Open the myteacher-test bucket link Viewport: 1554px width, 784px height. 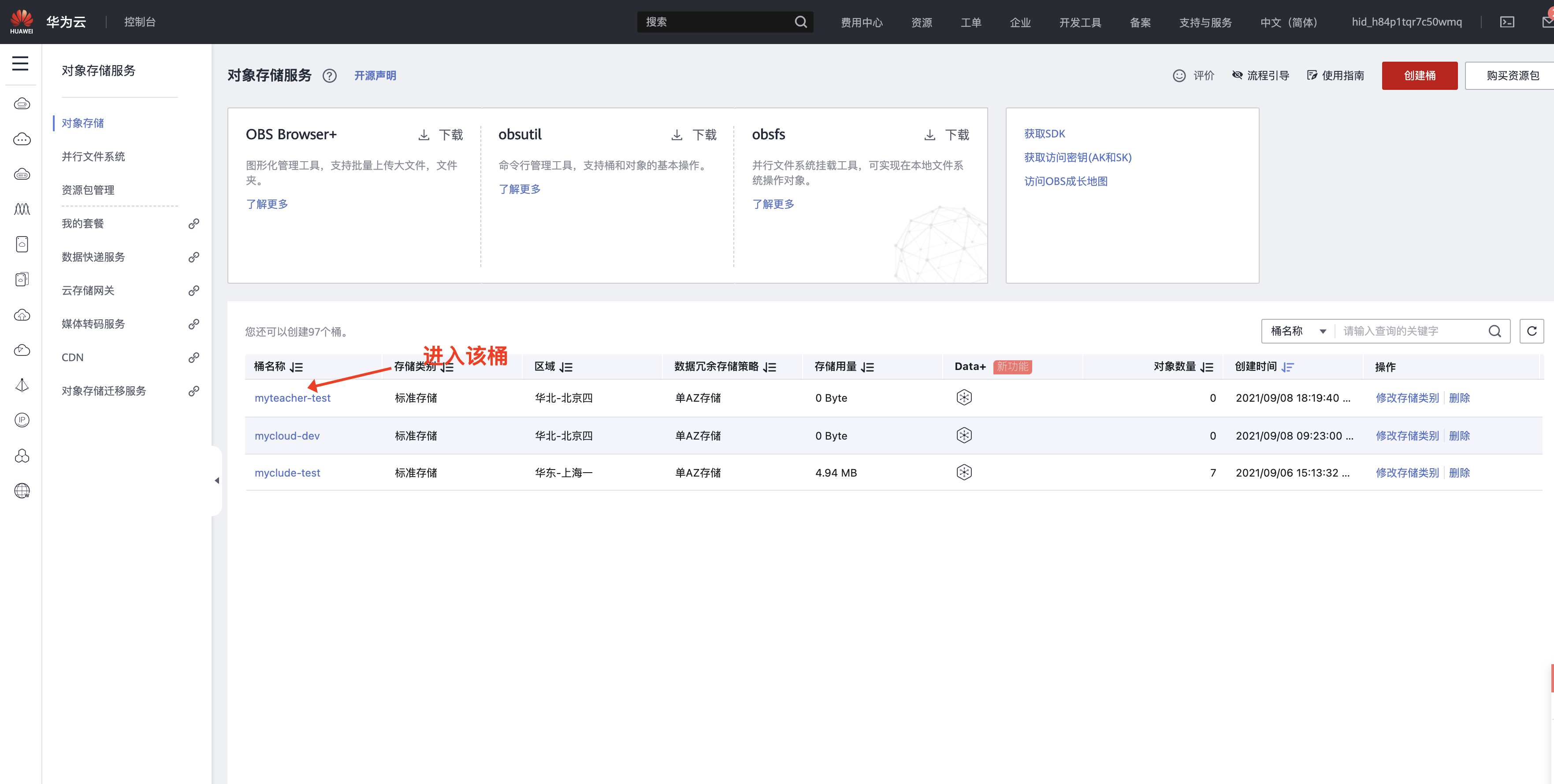(293, 397)
